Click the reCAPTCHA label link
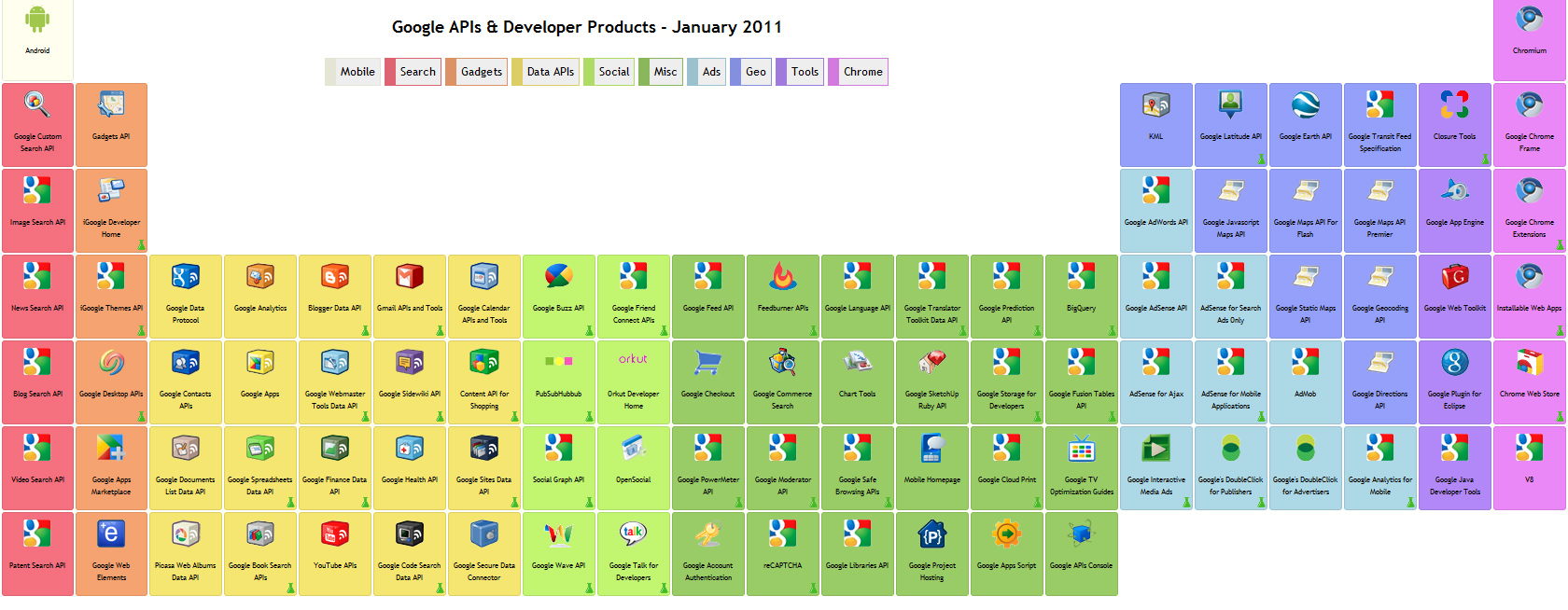 (x=782, y=565)
